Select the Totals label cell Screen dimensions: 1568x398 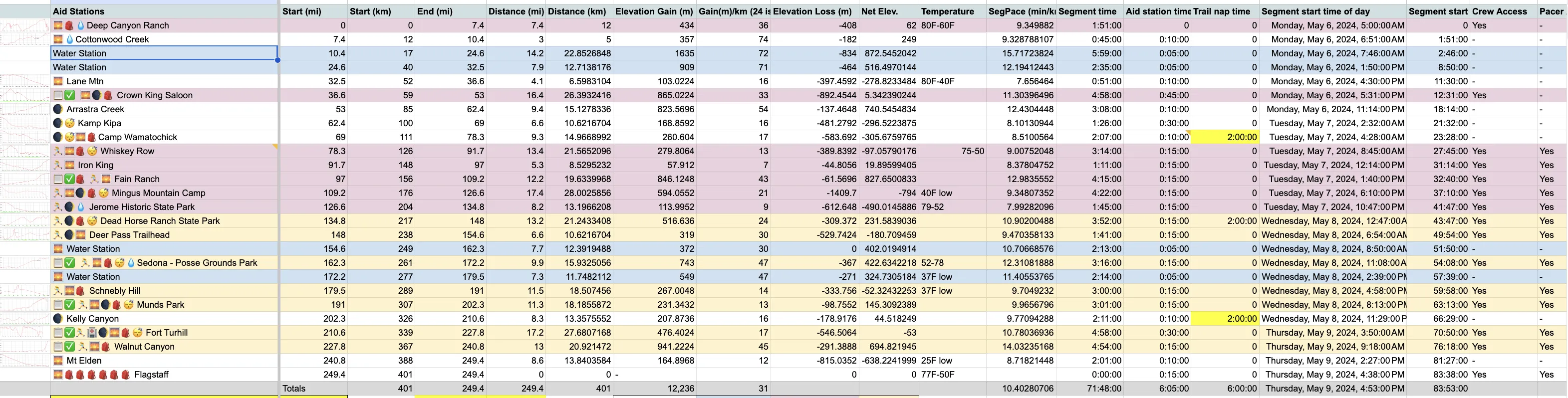point(294,388)
